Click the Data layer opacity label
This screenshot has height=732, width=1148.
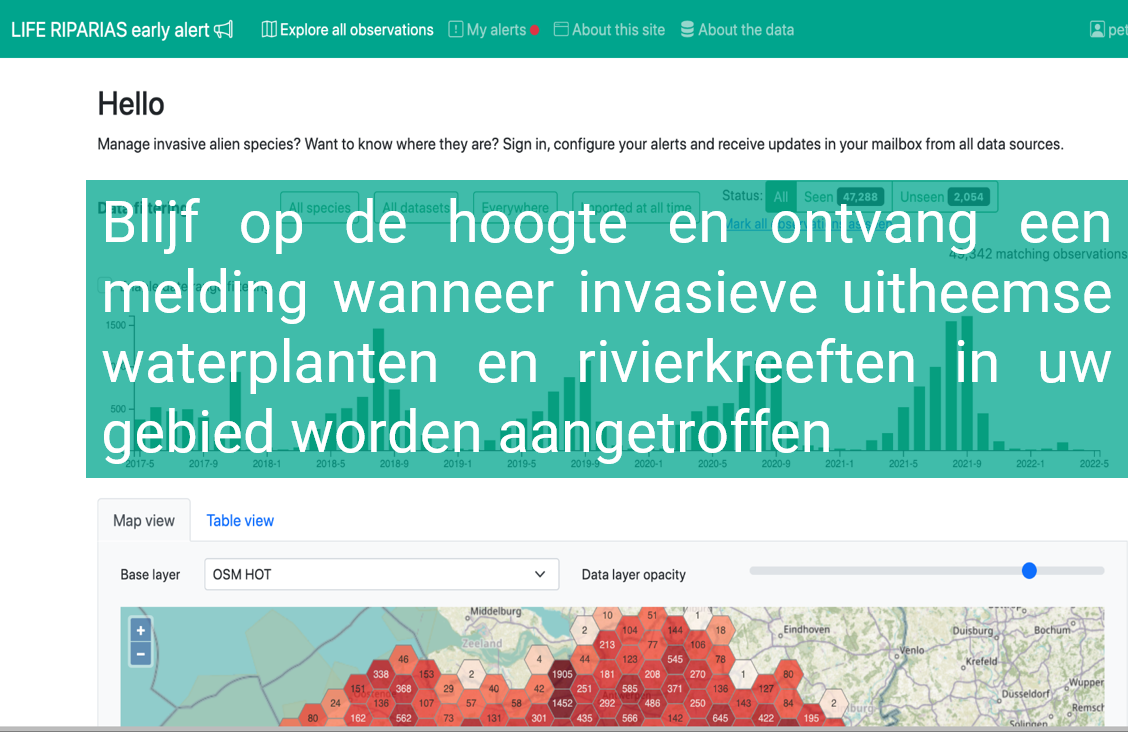[633, 575]
